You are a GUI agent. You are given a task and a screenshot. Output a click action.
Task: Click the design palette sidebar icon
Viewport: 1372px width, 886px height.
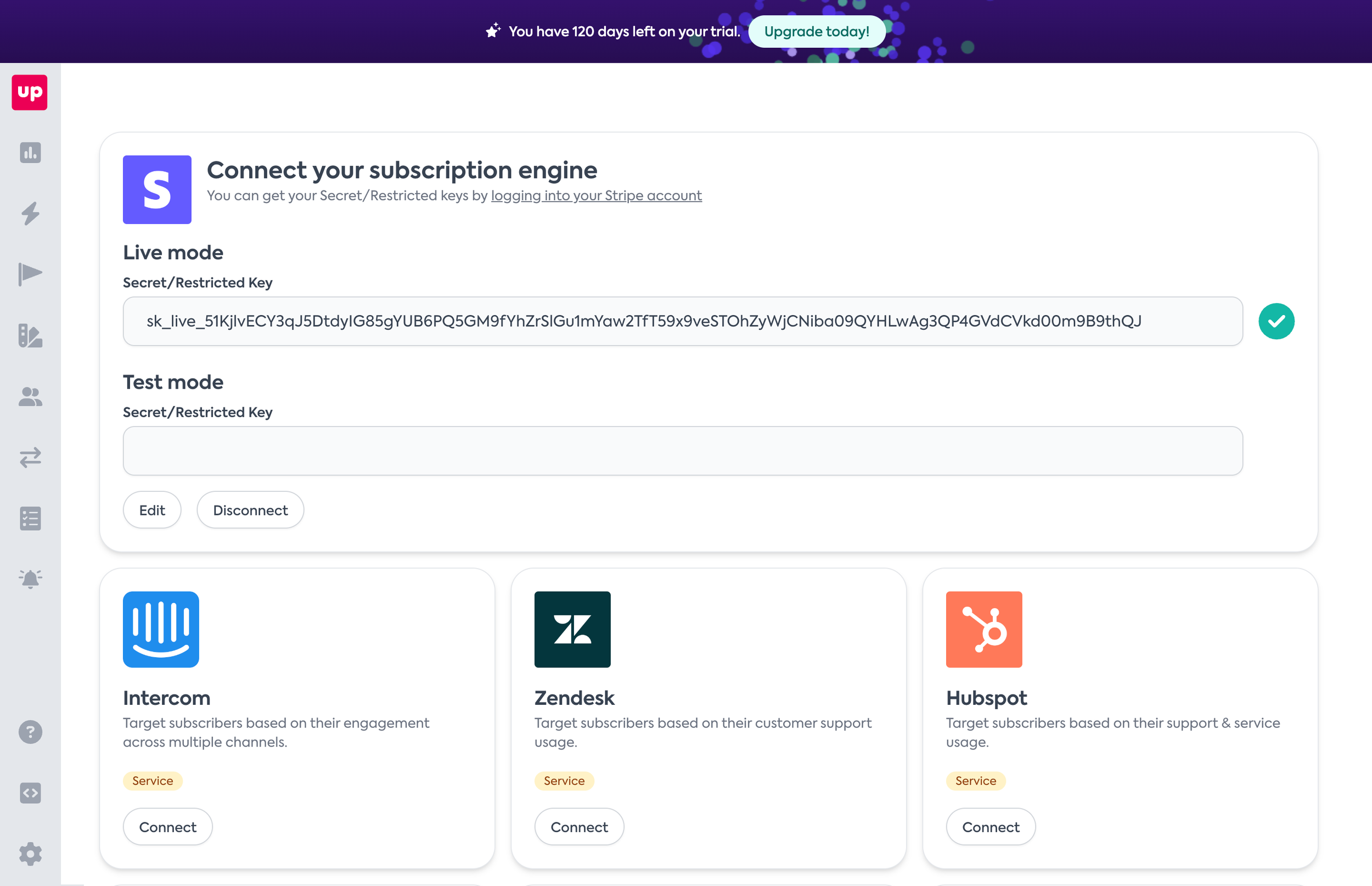[30, 335]
